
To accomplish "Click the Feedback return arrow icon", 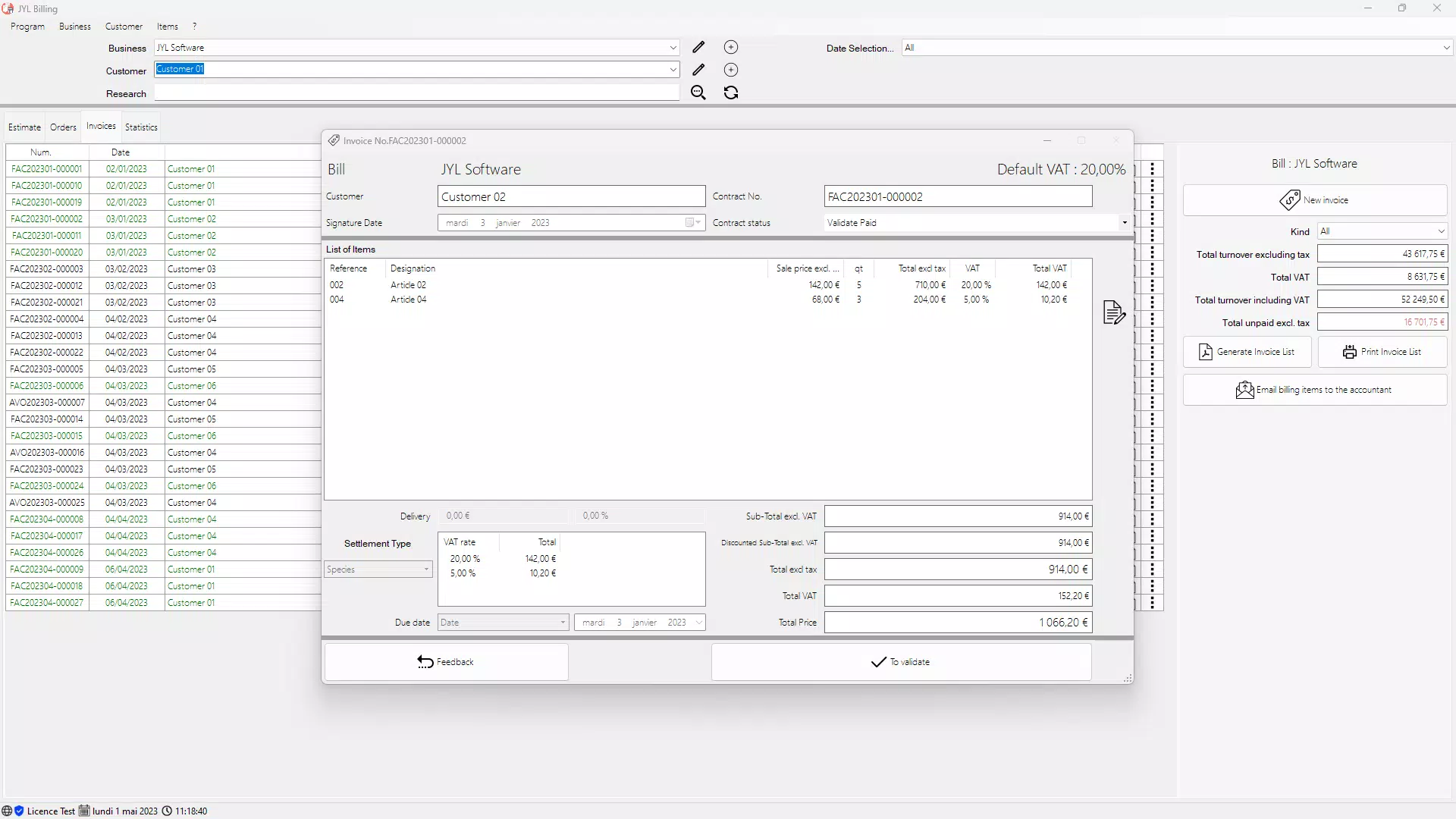I will click(425, 662).
